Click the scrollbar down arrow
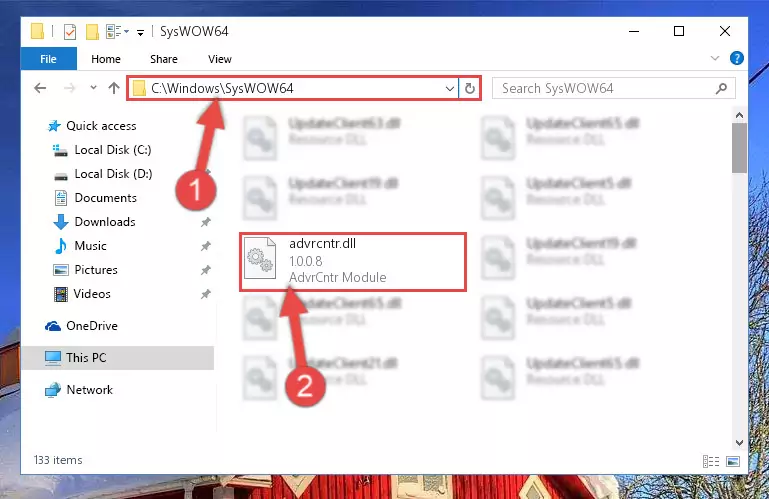Screen dimensions: 769x499 click(739, 443)
